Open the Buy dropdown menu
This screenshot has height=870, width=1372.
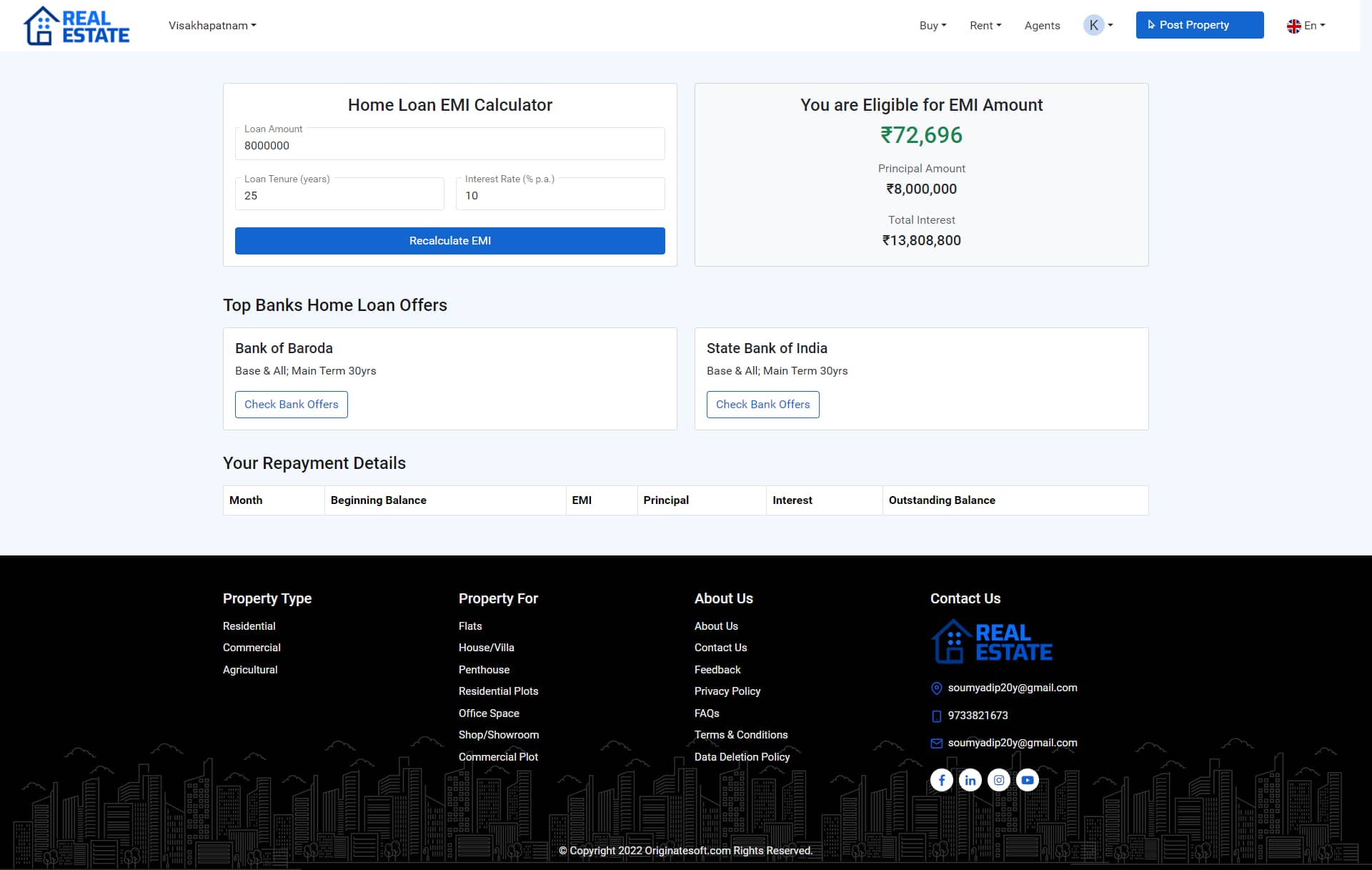pyautogui.click(x=933, y=26)
